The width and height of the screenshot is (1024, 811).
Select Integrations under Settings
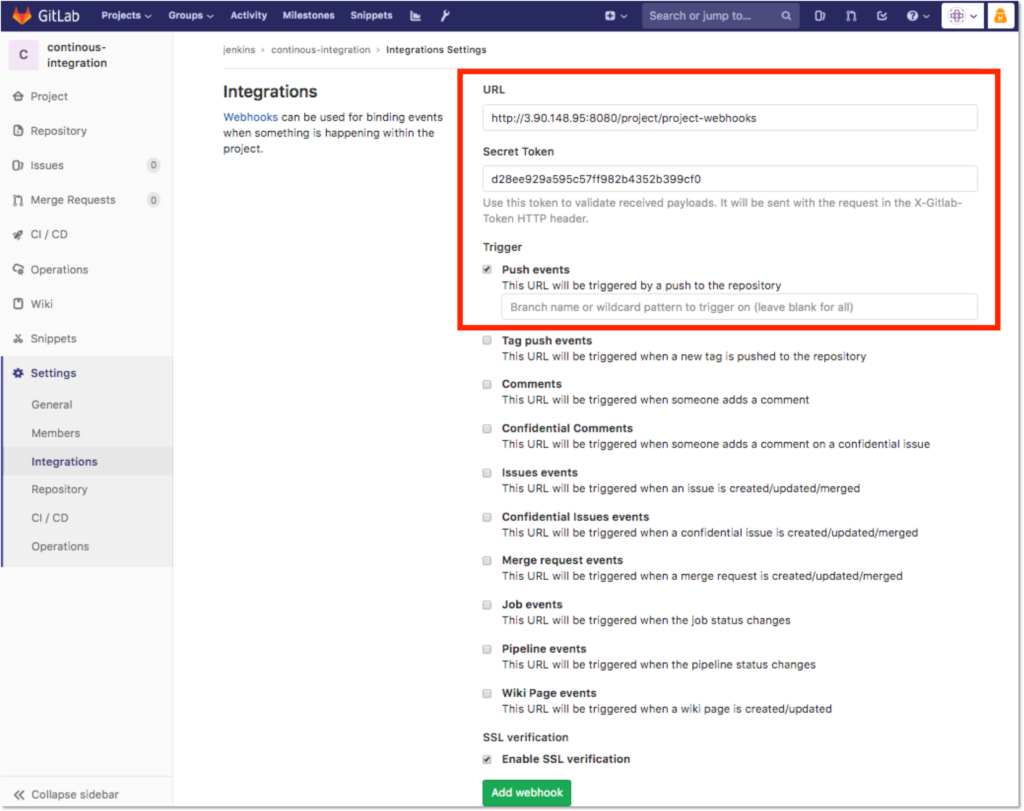[x=64, y=461]
